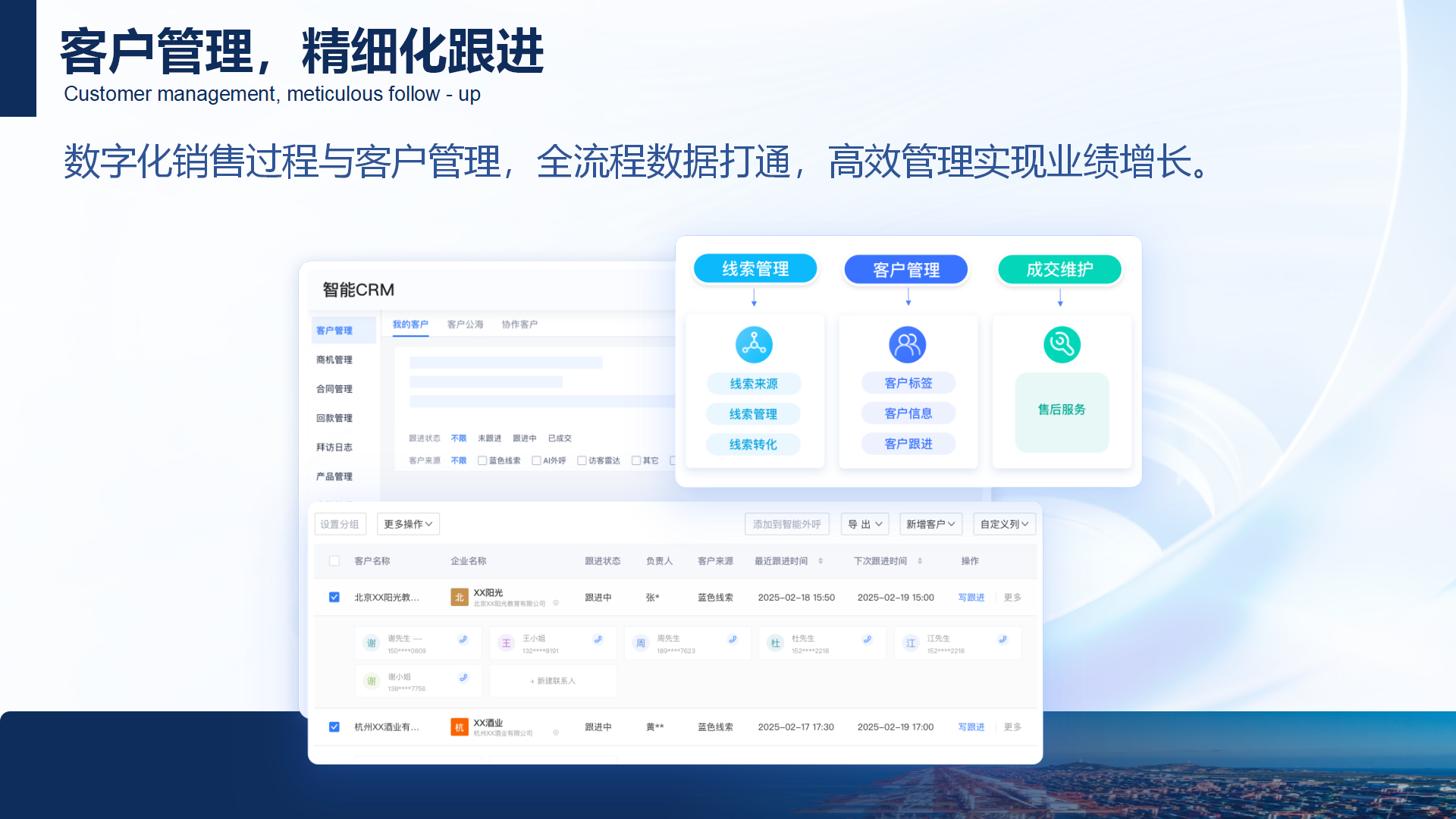This screenshot has height=819, width=1456.
Task: Expand the 导出 dropdown
Action: tap(864, 524)
